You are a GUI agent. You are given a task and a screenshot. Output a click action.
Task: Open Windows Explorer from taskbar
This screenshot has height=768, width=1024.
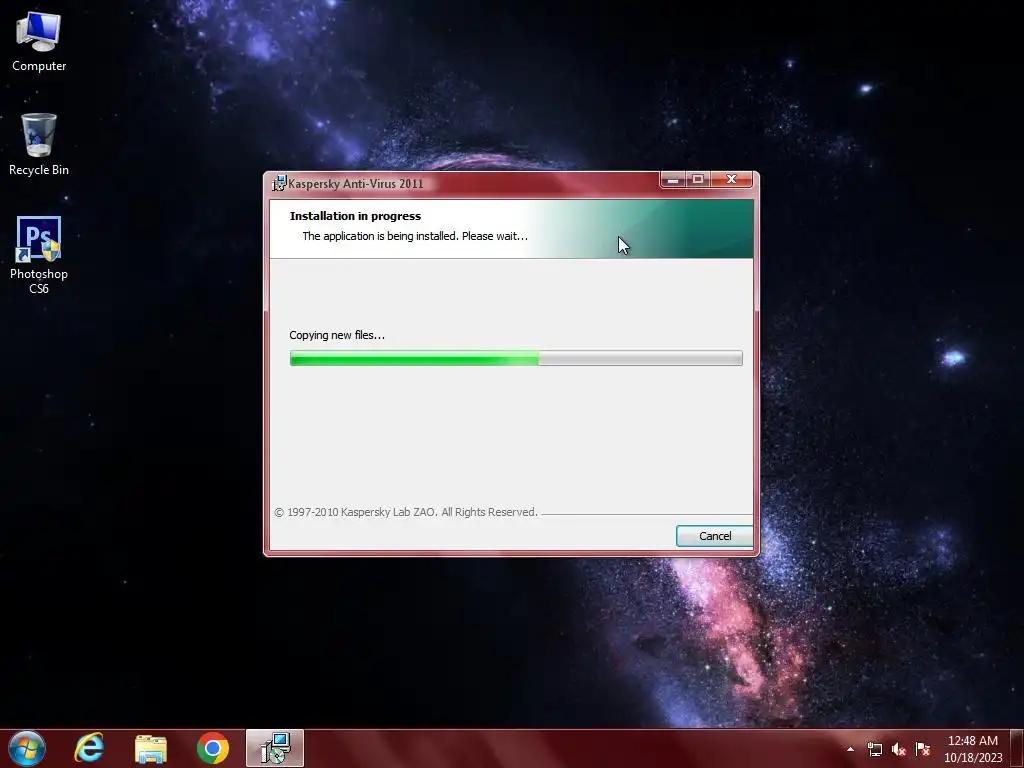coord(151,748)
